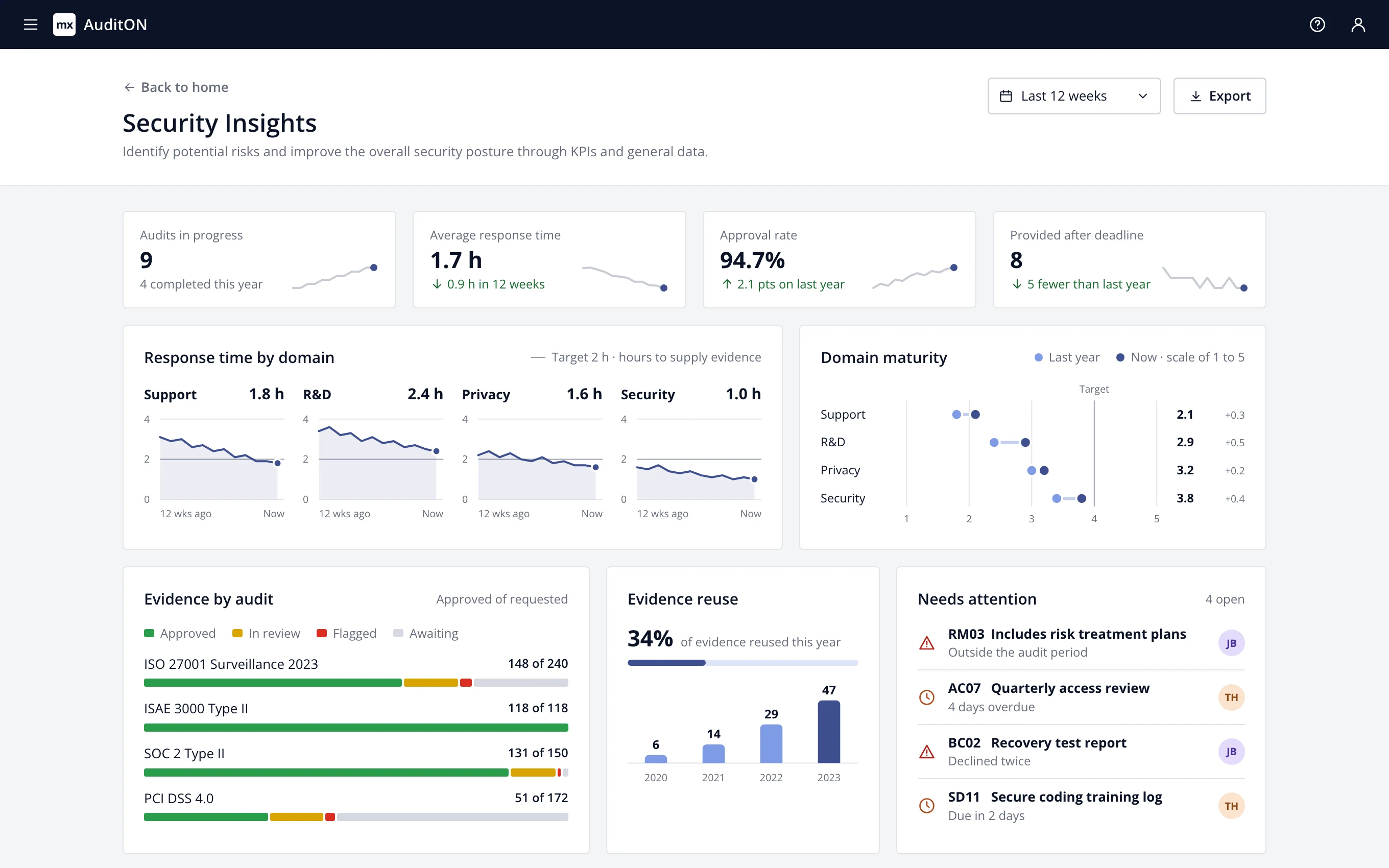The width and height of the screenshot is (1389, 868).
Task: Open SD11 Secure coding training log
Action: pyautogui.click(x=1081, y=806)
